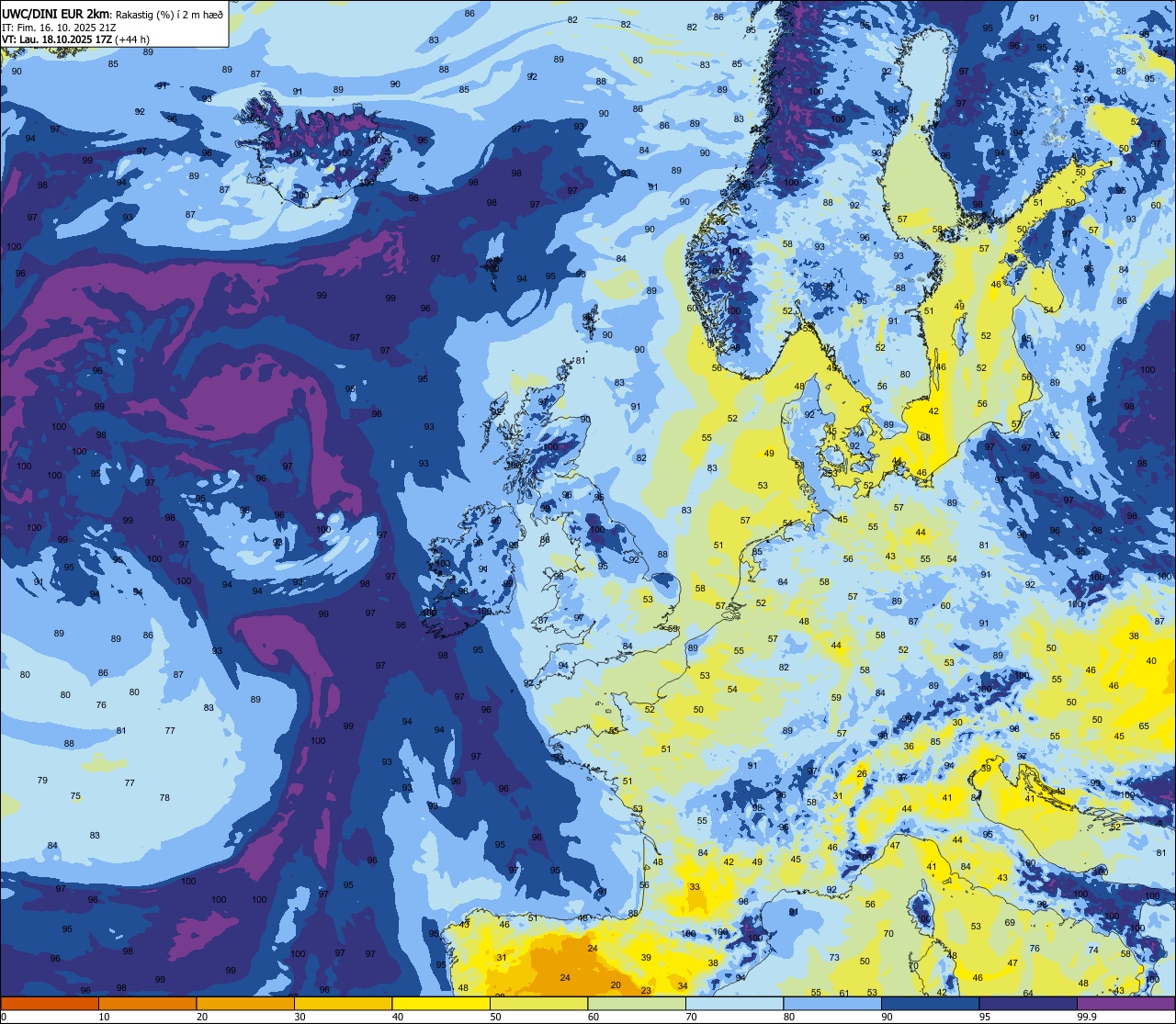Viewport: 1176px width, 1024px height.
Task: Click the legend tick label "95"
Action: pos(985,1017)
